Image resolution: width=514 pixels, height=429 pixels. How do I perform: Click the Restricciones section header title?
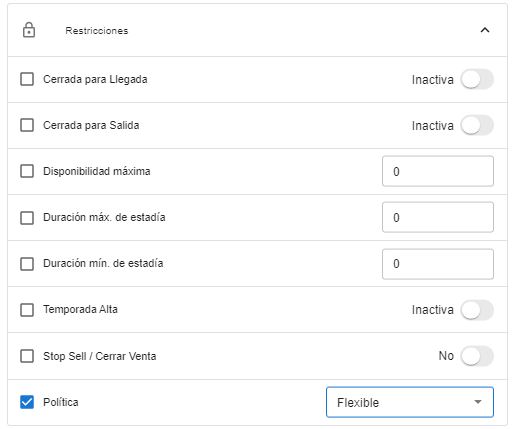97,31
